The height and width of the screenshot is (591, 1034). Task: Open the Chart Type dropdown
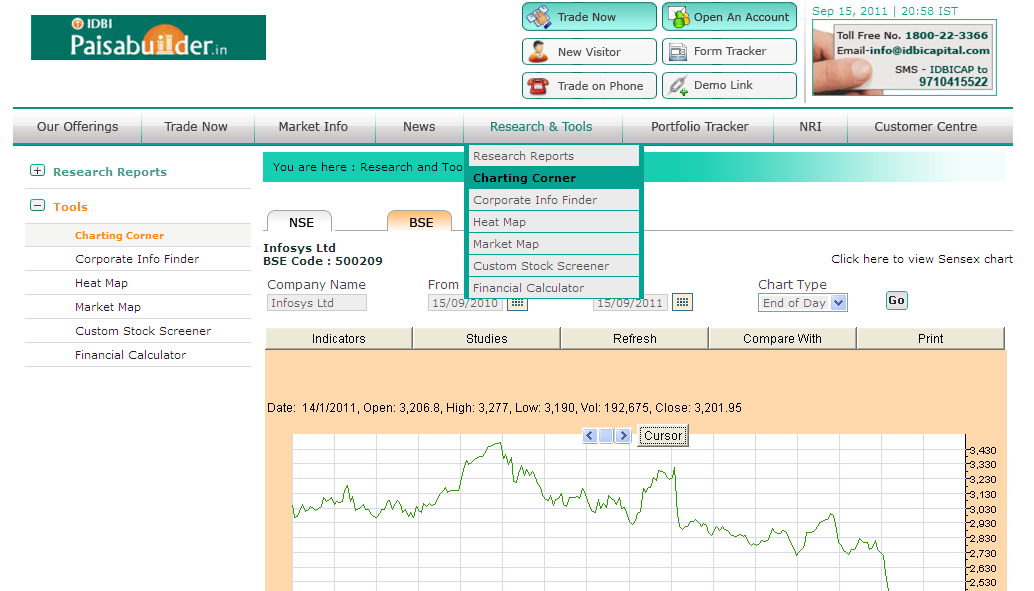click(803, 302)
